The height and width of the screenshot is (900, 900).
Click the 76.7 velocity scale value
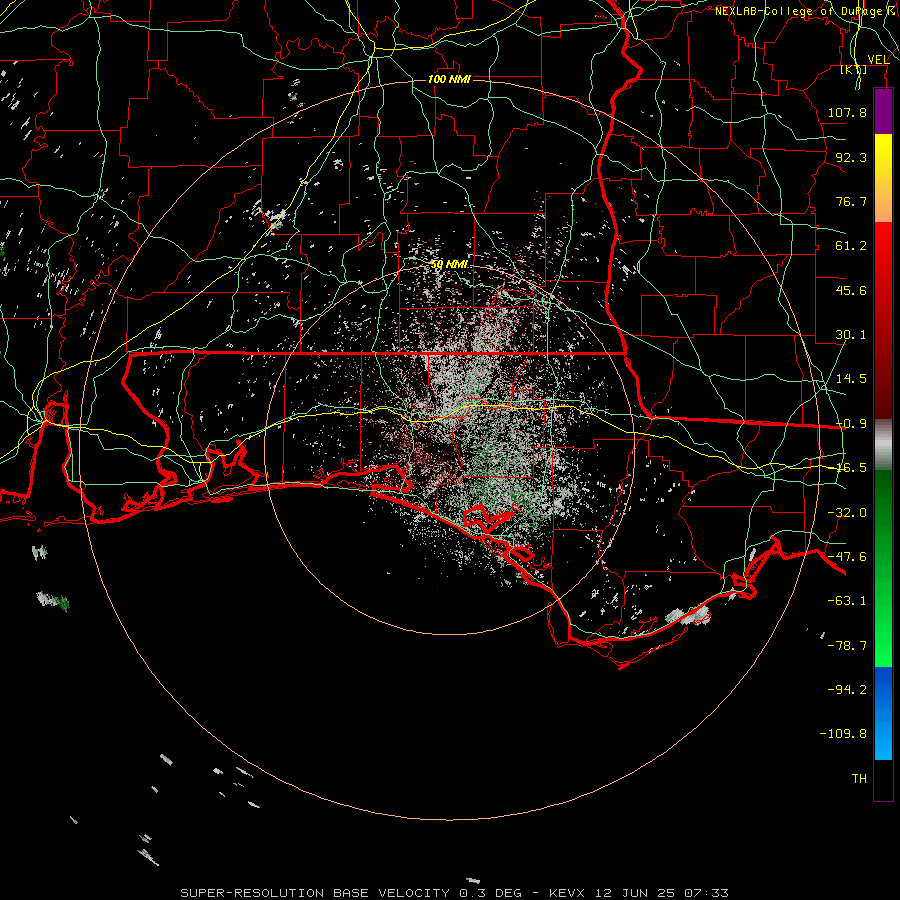[851, 201]
